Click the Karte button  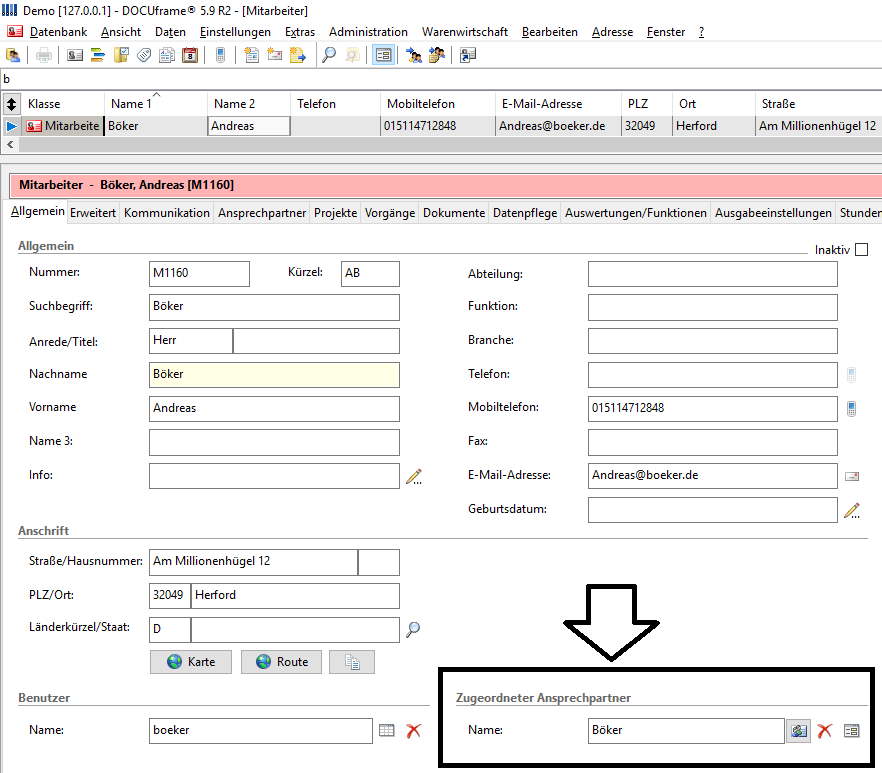tap(191, 662)
